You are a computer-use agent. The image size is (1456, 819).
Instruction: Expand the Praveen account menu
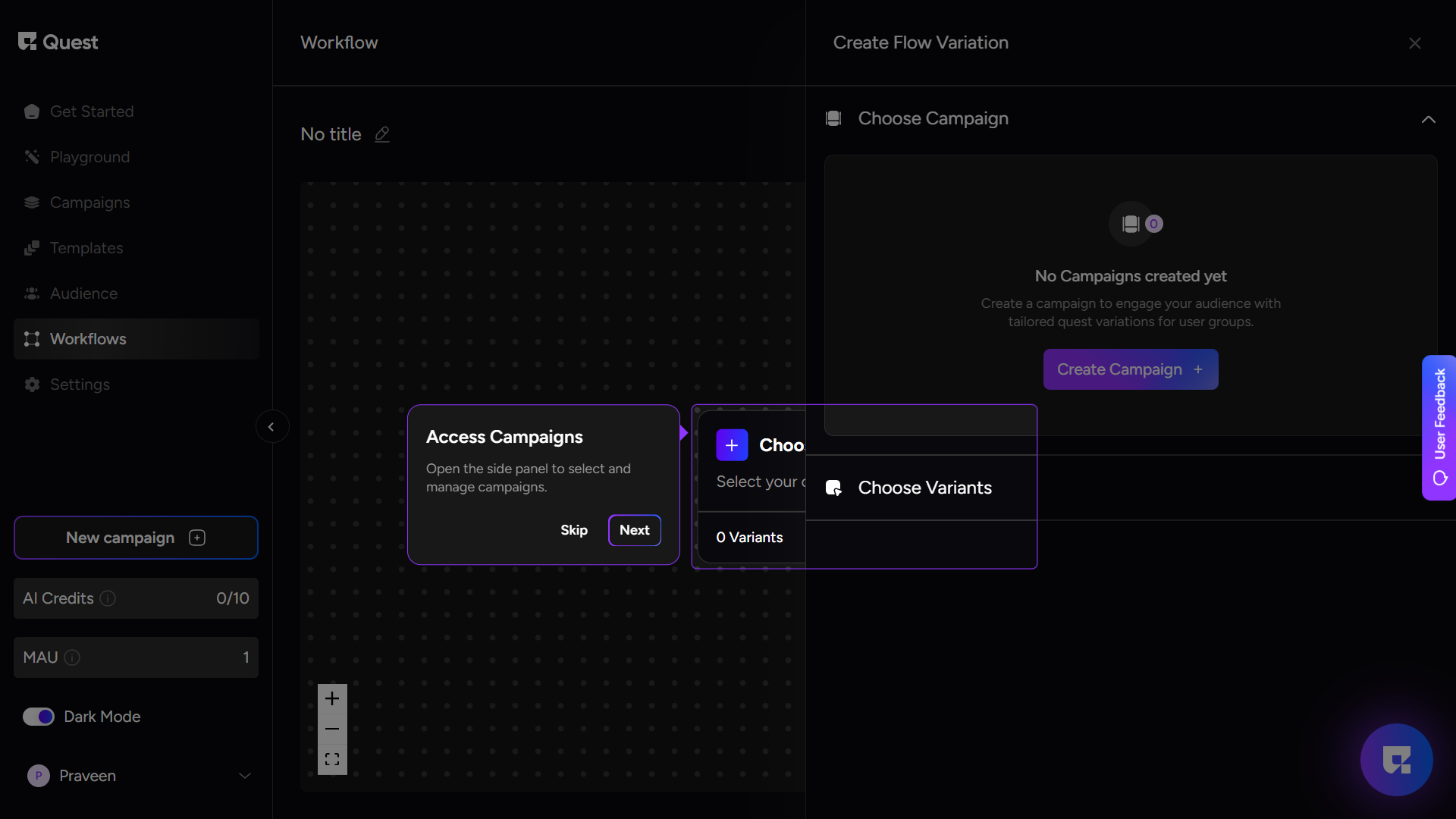coord(244,776)
